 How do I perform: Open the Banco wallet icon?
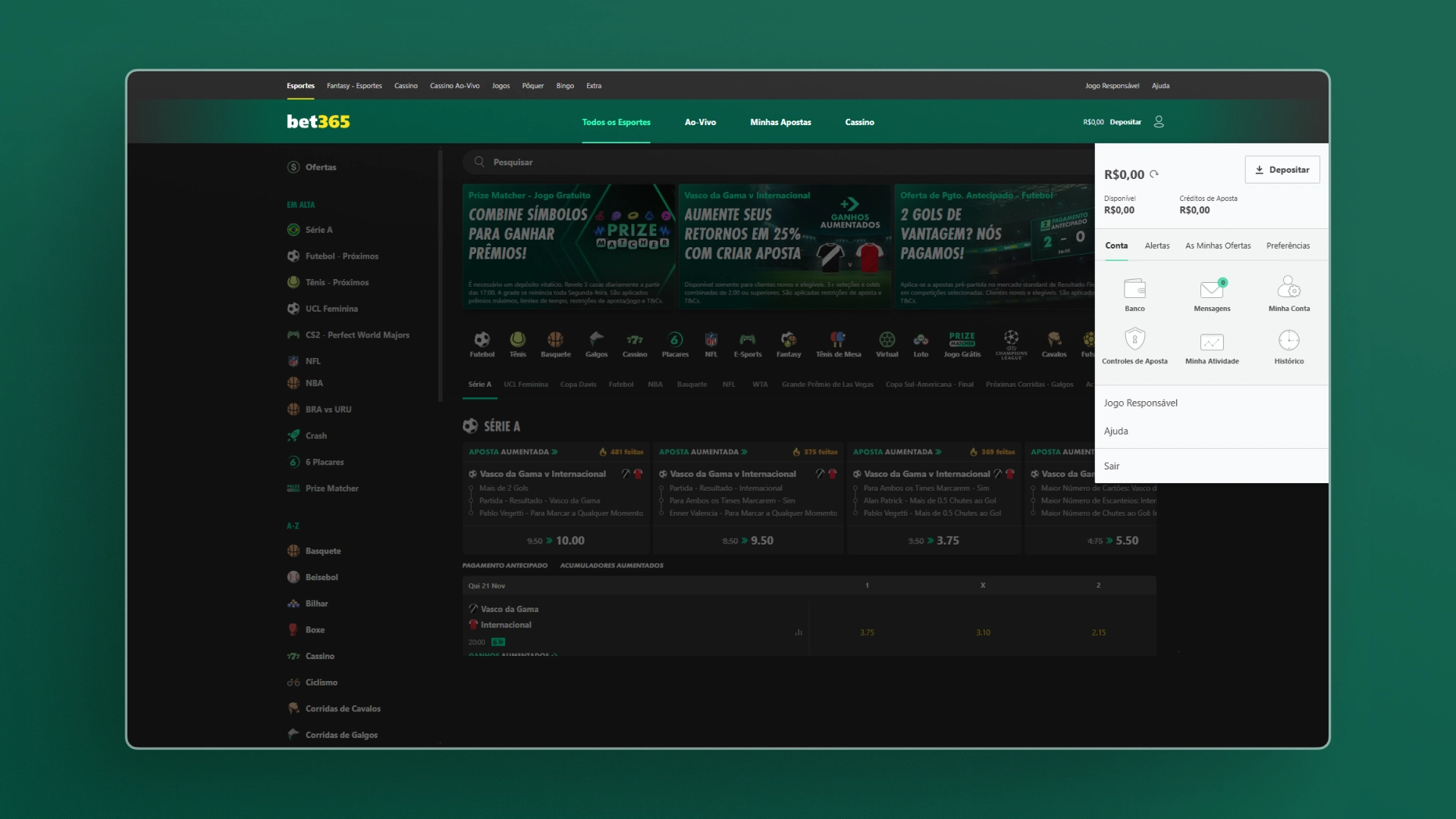pyautogui.click(x=1134, y=289)
